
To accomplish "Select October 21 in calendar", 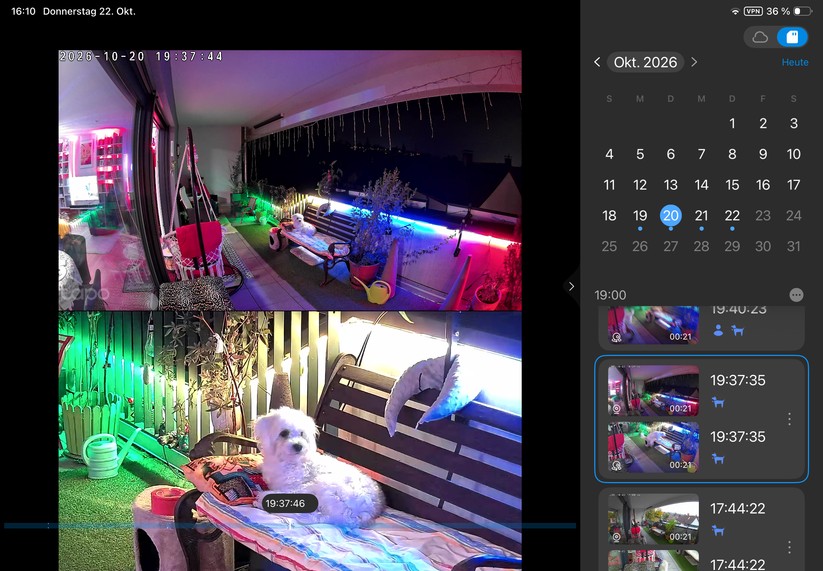I will (701, 216).
